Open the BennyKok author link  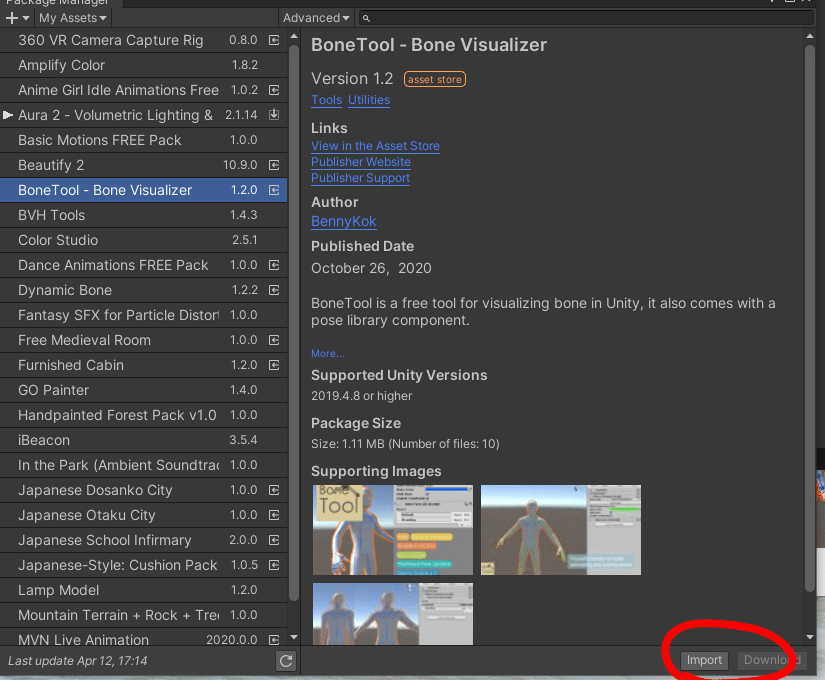point(344,222)
